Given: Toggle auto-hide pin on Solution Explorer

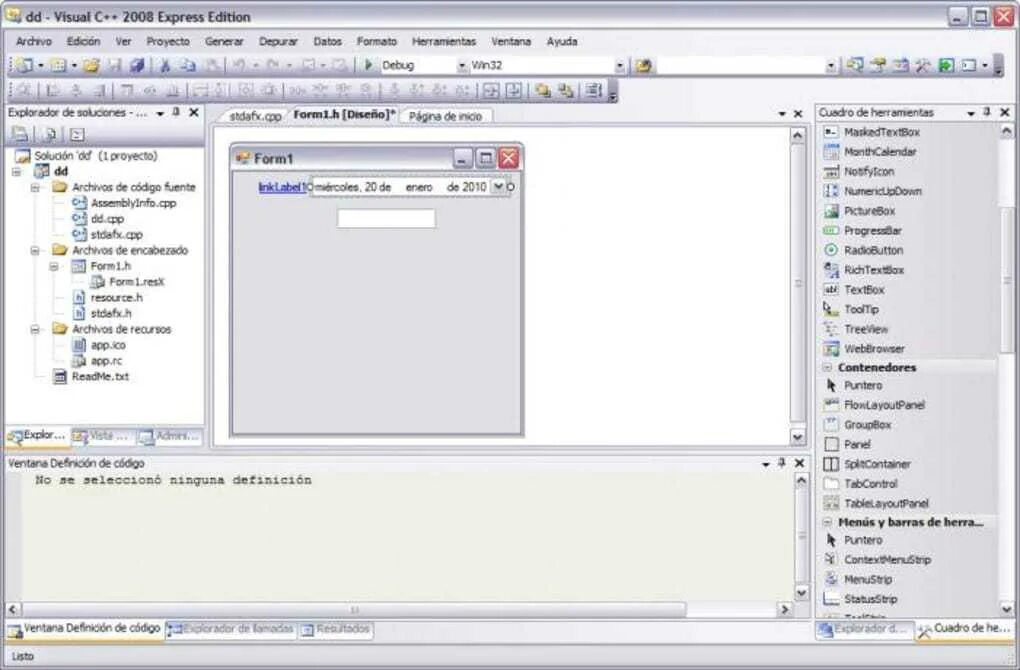Looking at the screenshot, I should point(176,113).
